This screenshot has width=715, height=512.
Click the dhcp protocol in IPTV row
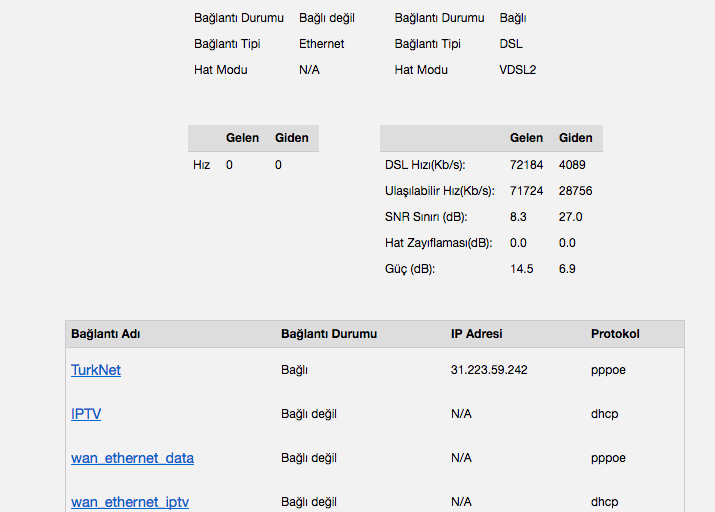pyautogui.click(x=605, y=414)
